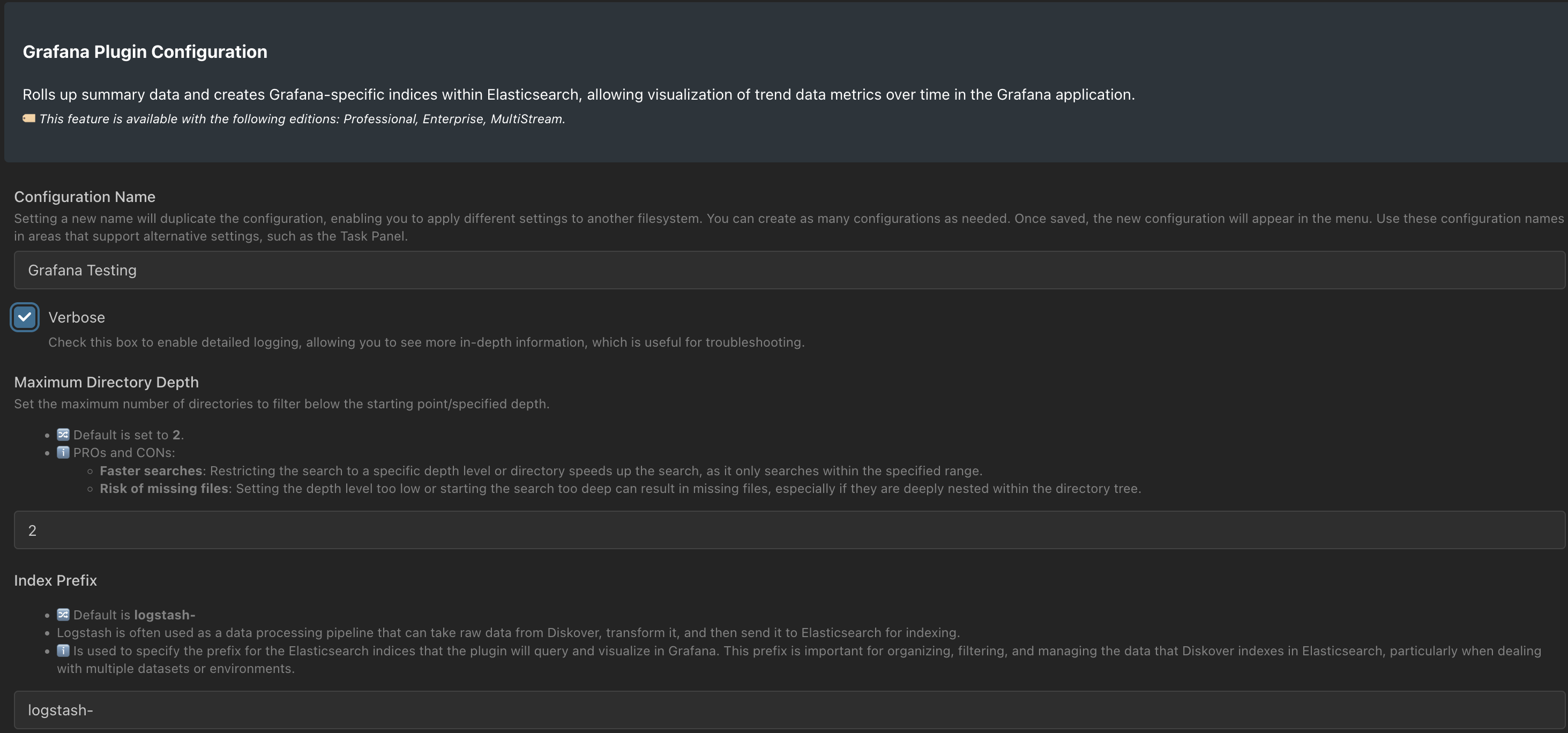Focus the Configuration Name field containing 'Grafana Testing'
The width and height of the screenshot is (1568, 733).
point(789,270)
